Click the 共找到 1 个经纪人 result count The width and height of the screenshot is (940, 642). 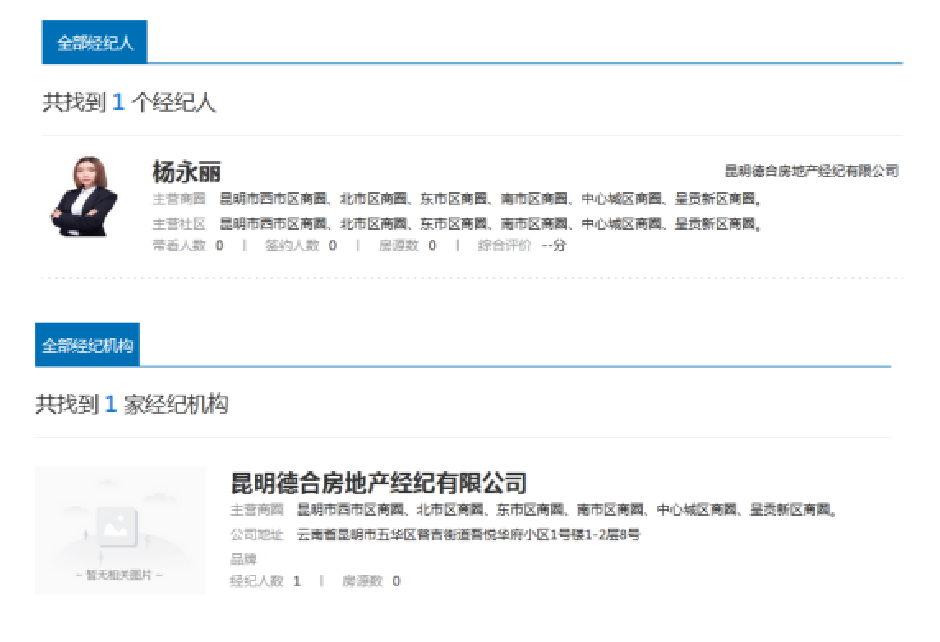[129, 102]
